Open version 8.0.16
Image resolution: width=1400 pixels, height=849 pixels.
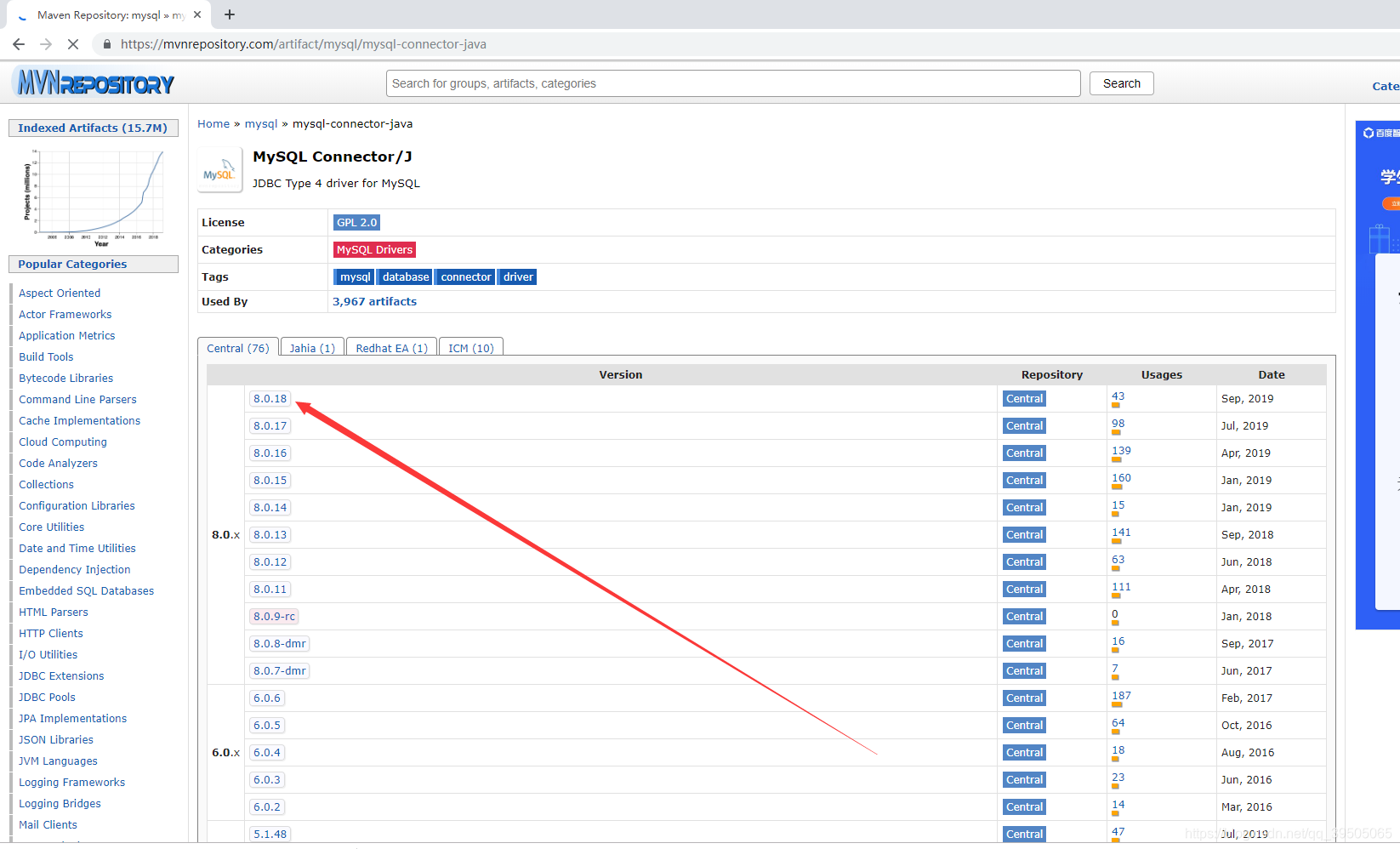270,453
